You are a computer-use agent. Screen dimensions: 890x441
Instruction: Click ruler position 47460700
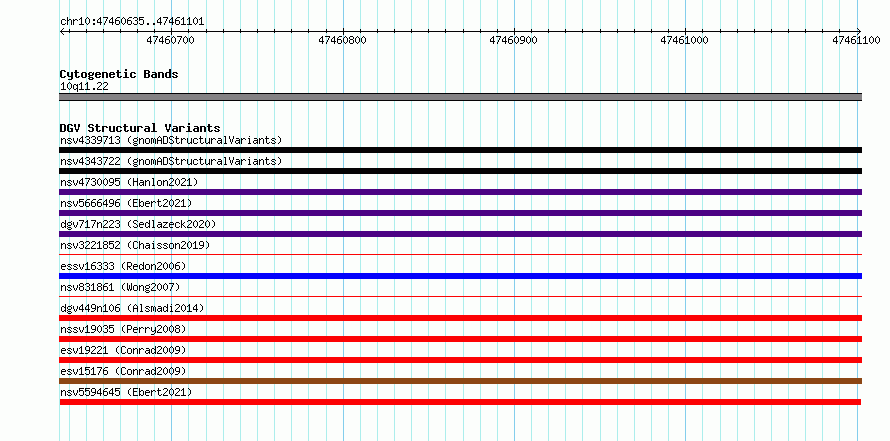click(x=170, y=40)
